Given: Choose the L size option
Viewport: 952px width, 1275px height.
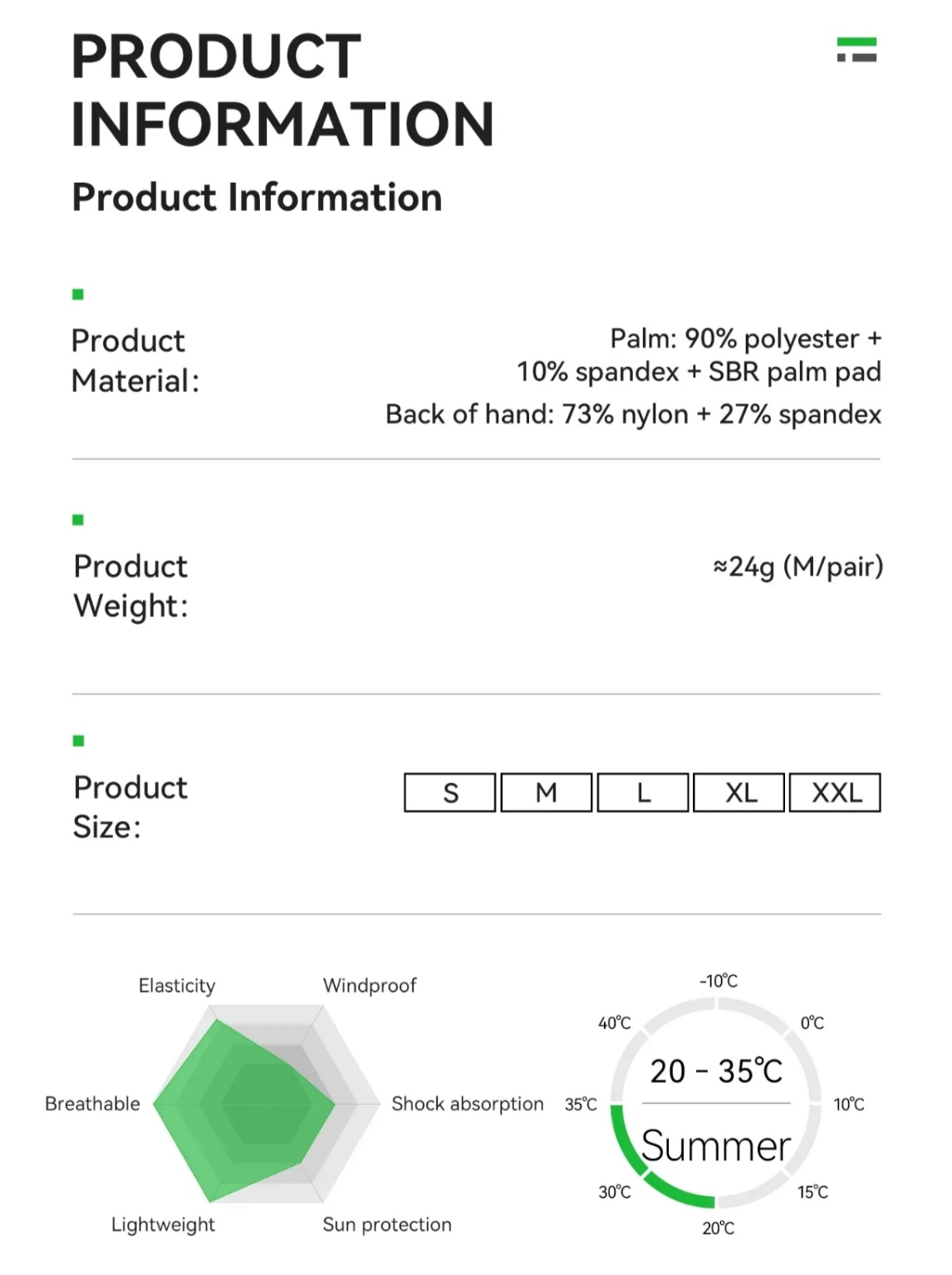Looking at the screenshot, I should click(x=643, y=792).
